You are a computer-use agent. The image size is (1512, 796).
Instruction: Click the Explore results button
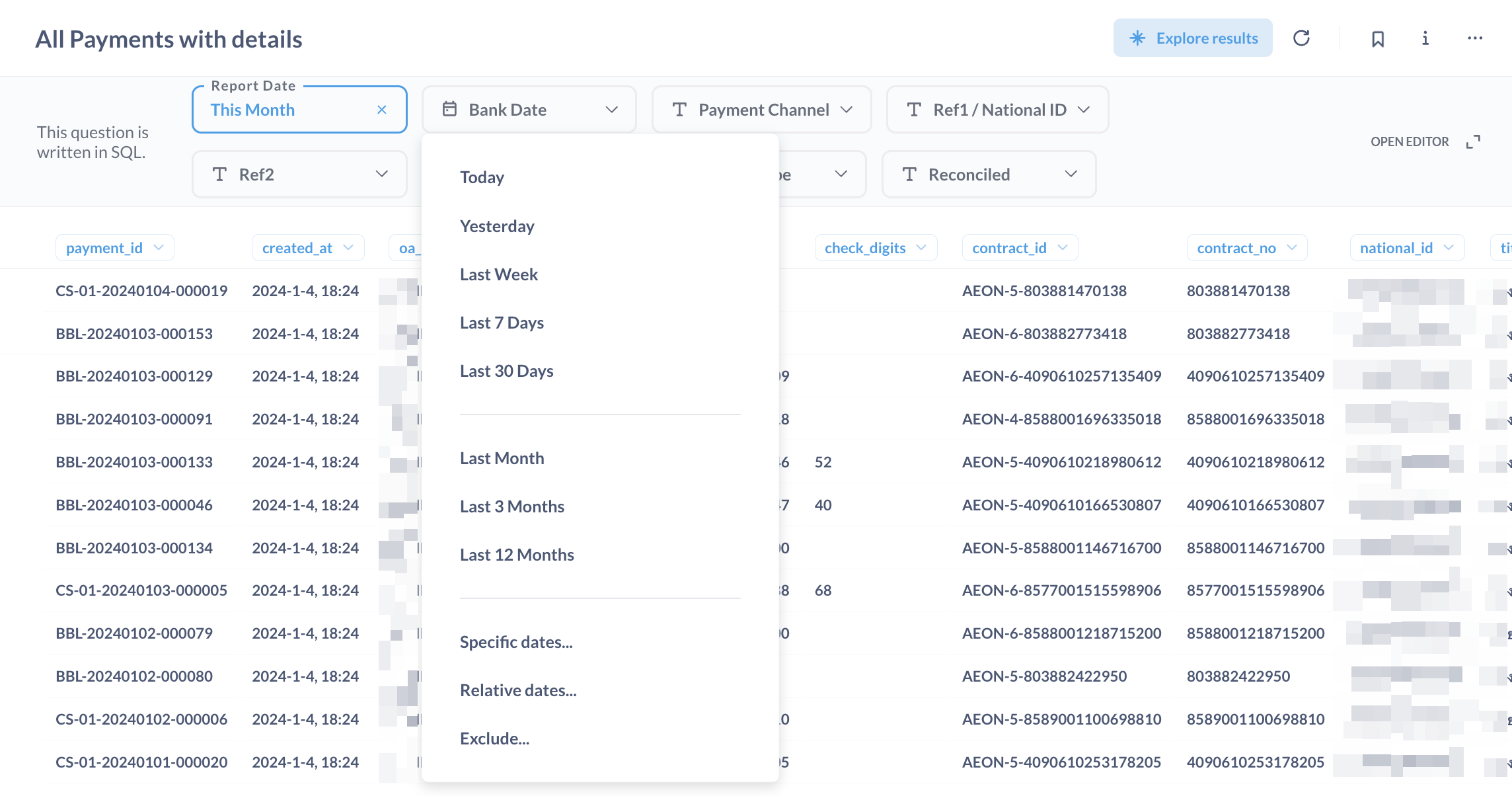coord(1192,38)
